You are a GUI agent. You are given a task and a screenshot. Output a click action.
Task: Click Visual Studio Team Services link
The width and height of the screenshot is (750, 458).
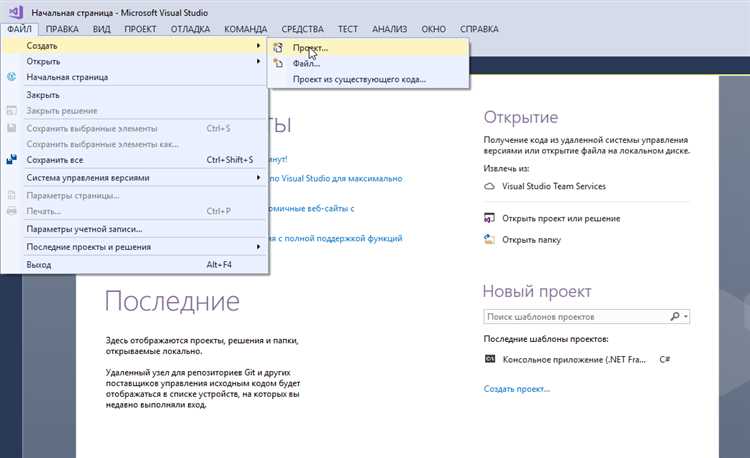553,186
